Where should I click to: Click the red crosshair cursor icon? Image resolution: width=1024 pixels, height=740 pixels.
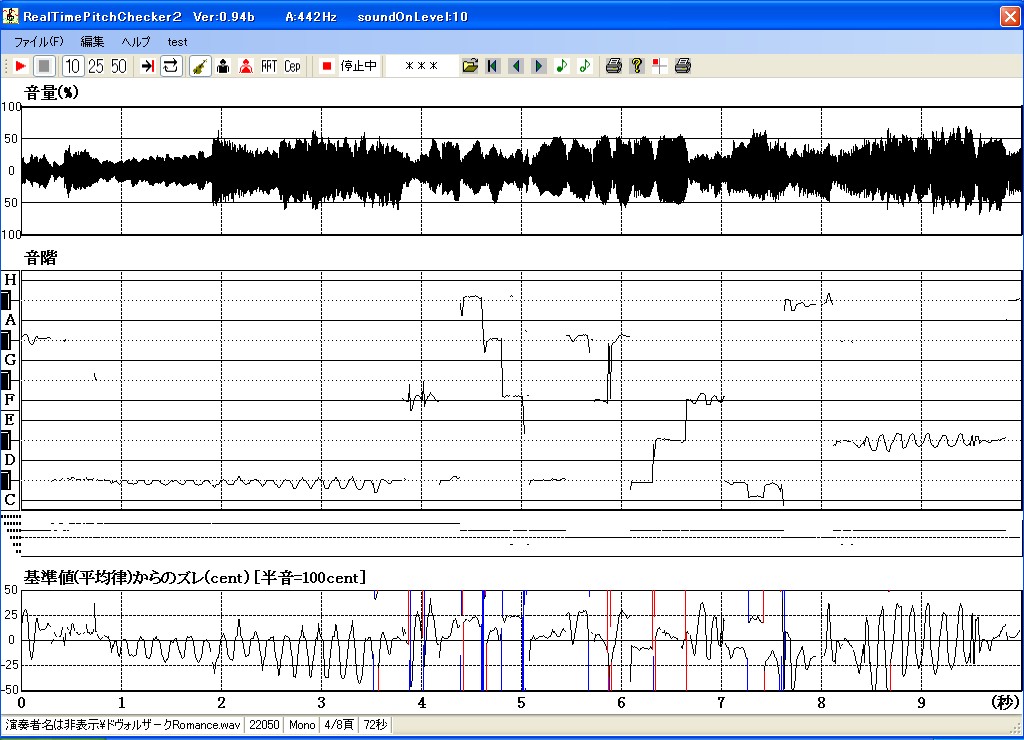click(x=660, y=66)
